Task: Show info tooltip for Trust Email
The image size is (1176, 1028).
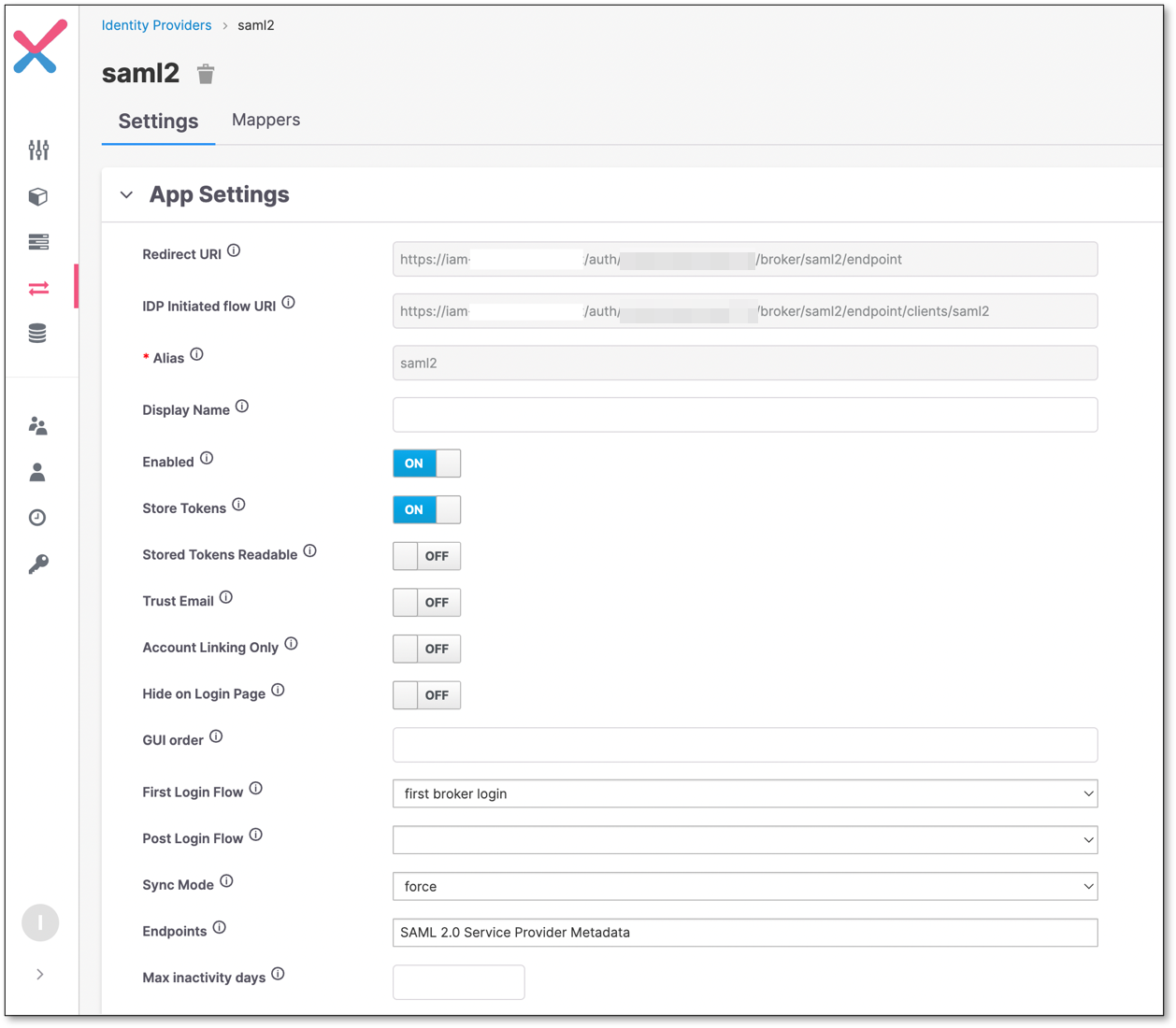Action: (226, 597)
